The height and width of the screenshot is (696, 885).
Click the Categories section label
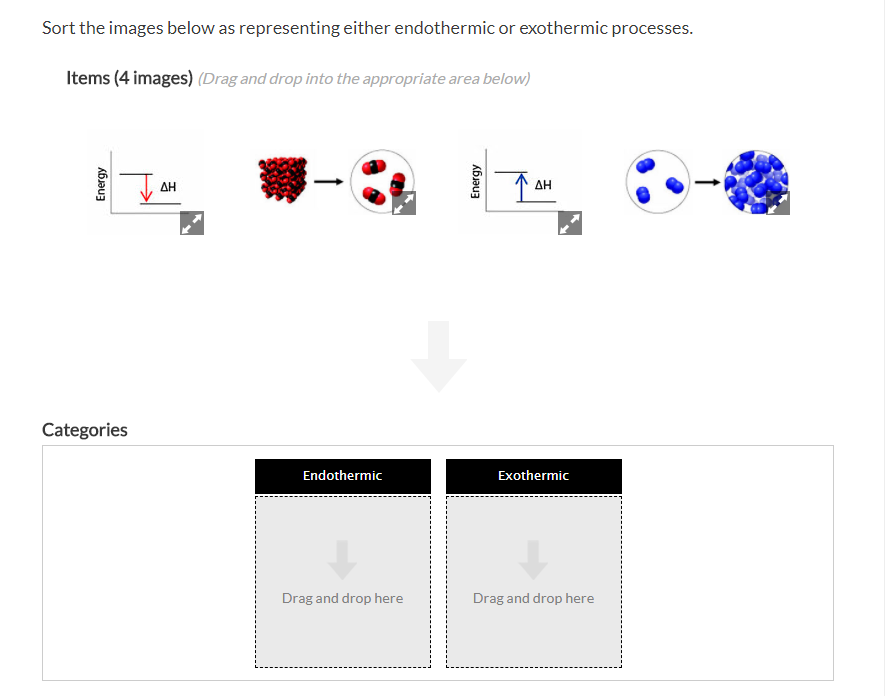coord(84,429)
